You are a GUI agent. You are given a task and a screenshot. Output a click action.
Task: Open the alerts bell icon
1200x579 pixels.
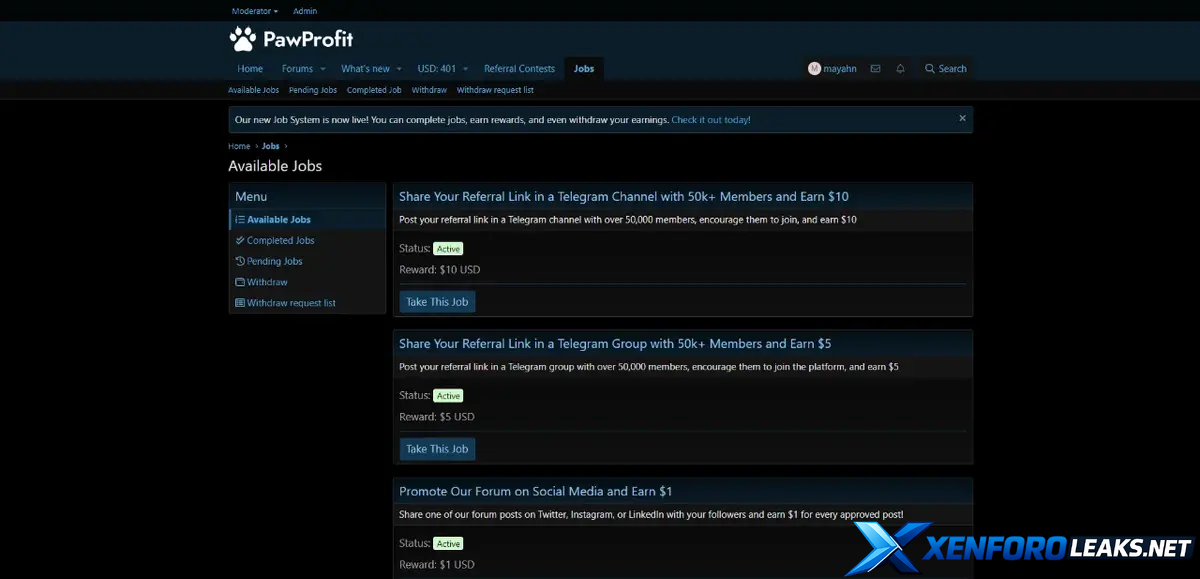click(x=900, y=69)
